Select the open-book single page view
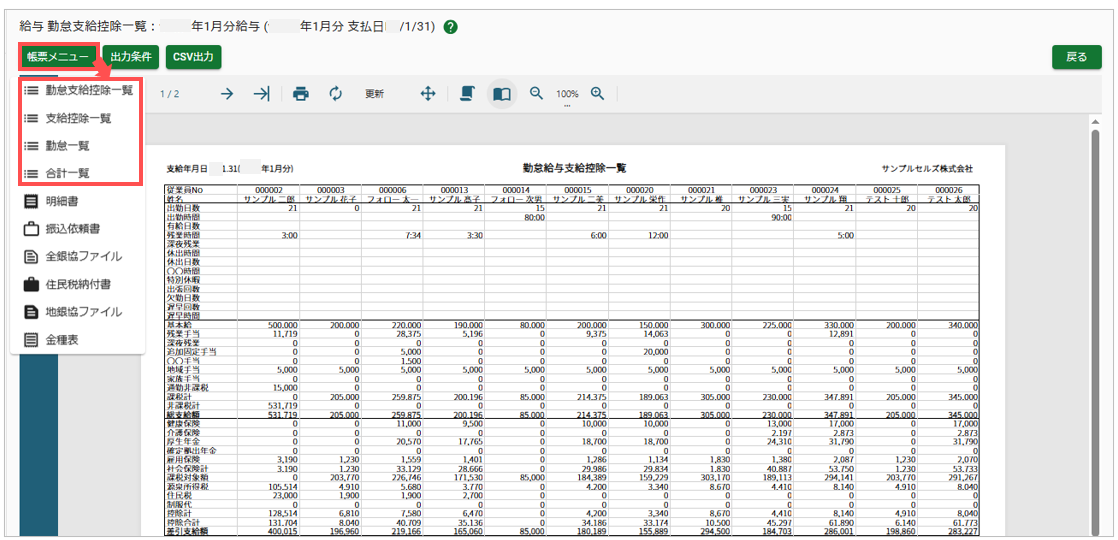 [x=502, y=94]
